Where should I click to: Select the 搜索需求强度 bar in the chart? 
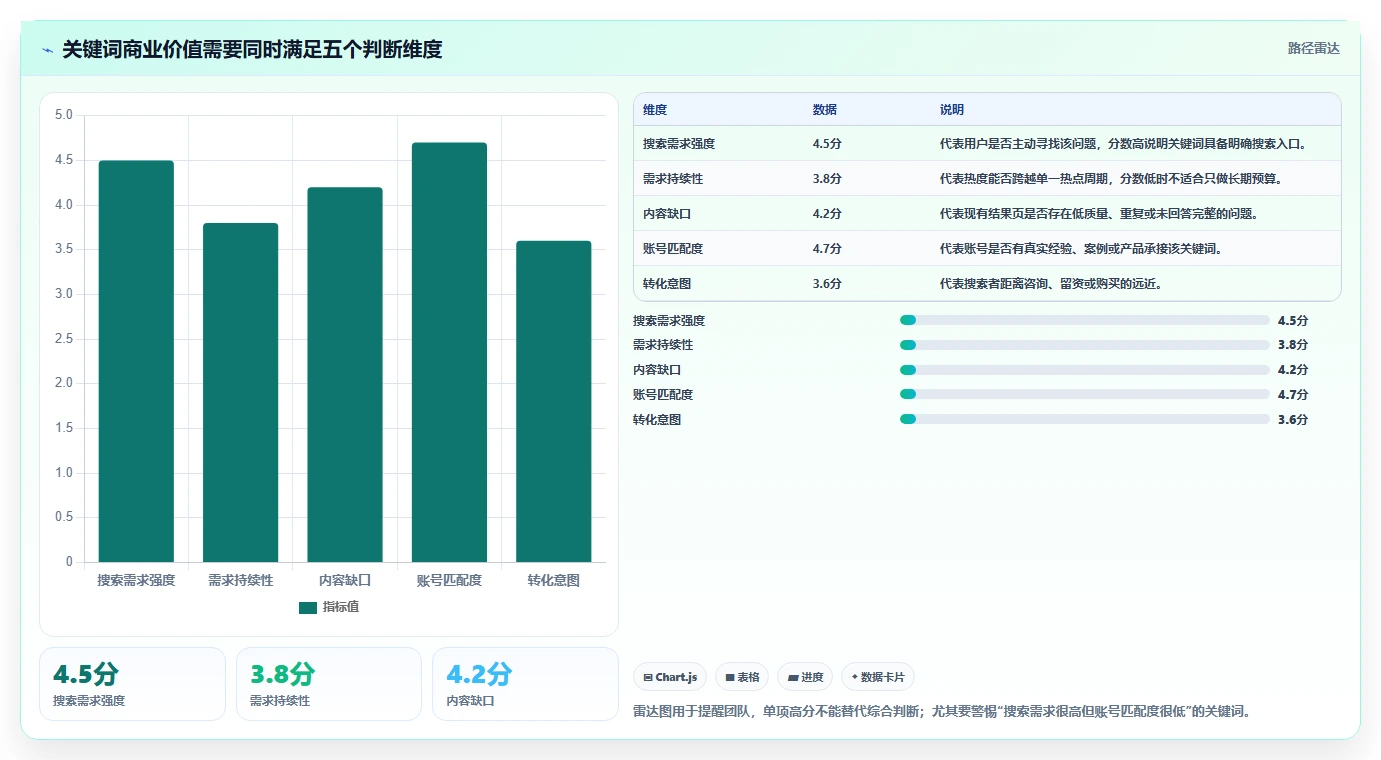[x=136, y=361]
